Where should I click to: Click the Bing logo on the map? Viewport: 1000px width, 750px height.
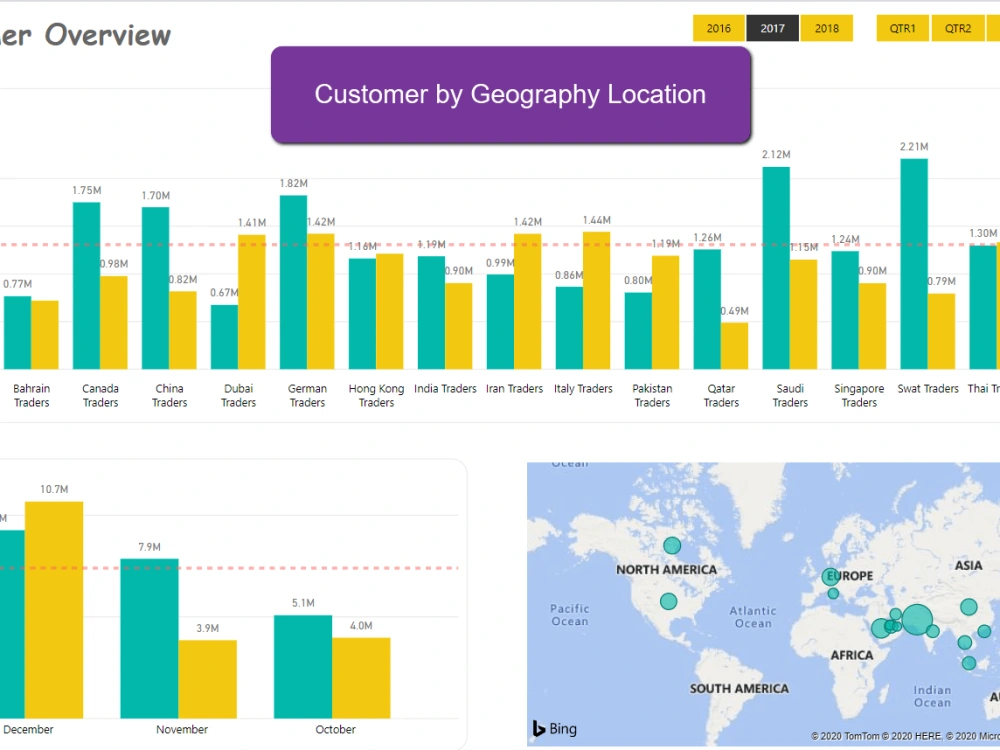(552, 729)
